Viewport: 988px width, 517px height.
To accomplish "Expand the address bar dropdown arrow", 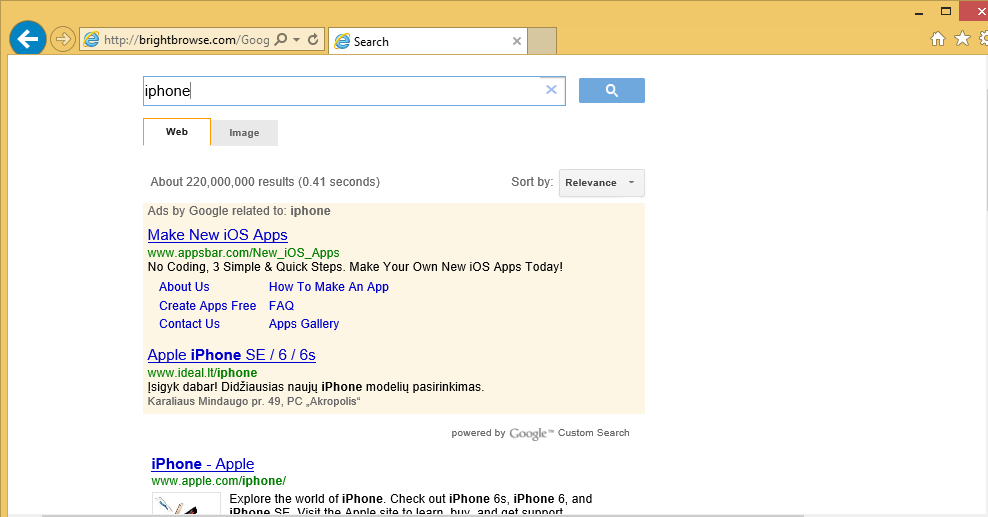I will [297, 40].
